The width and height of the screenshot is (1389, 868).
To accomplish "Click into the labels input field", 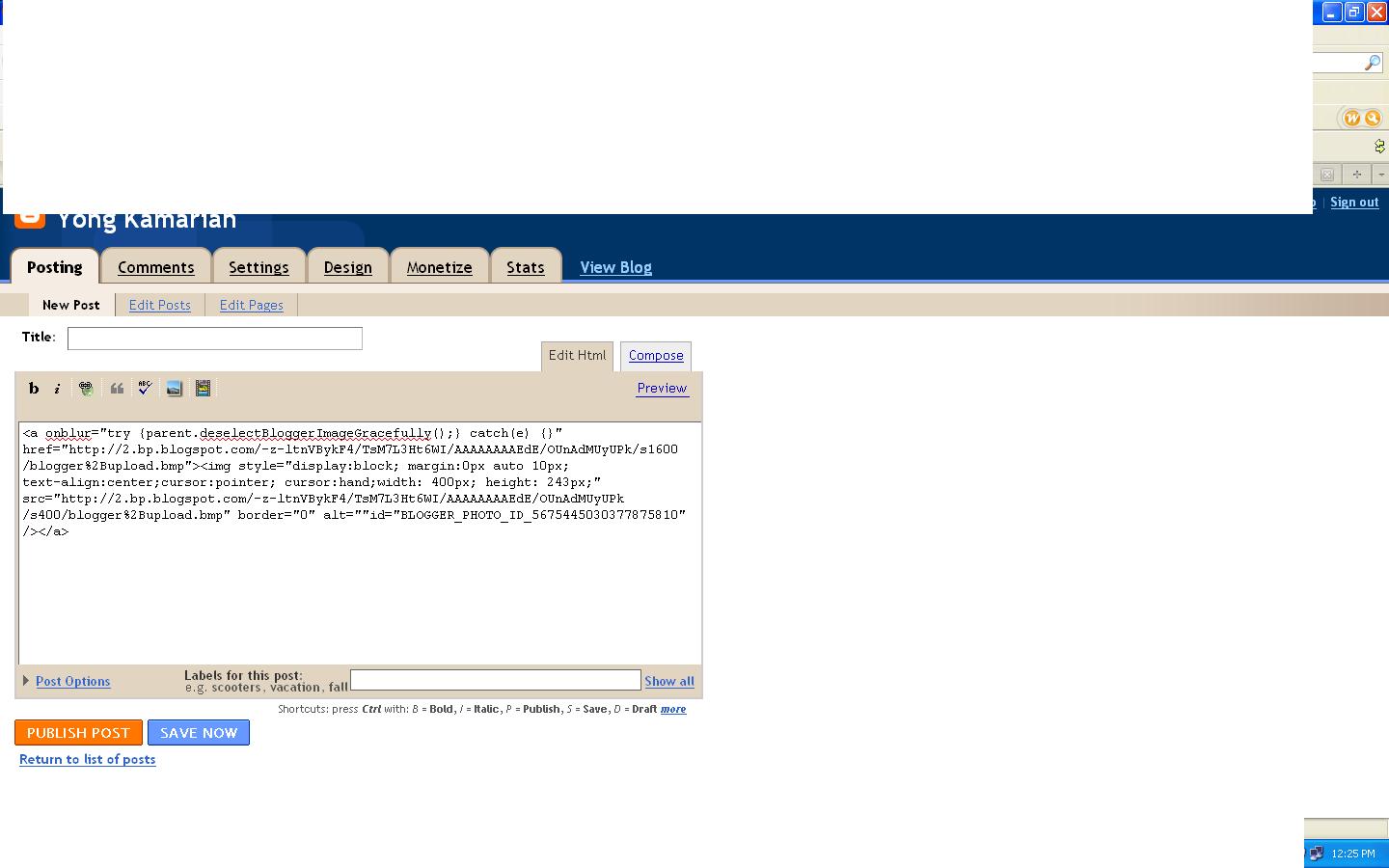I will 496,680.
